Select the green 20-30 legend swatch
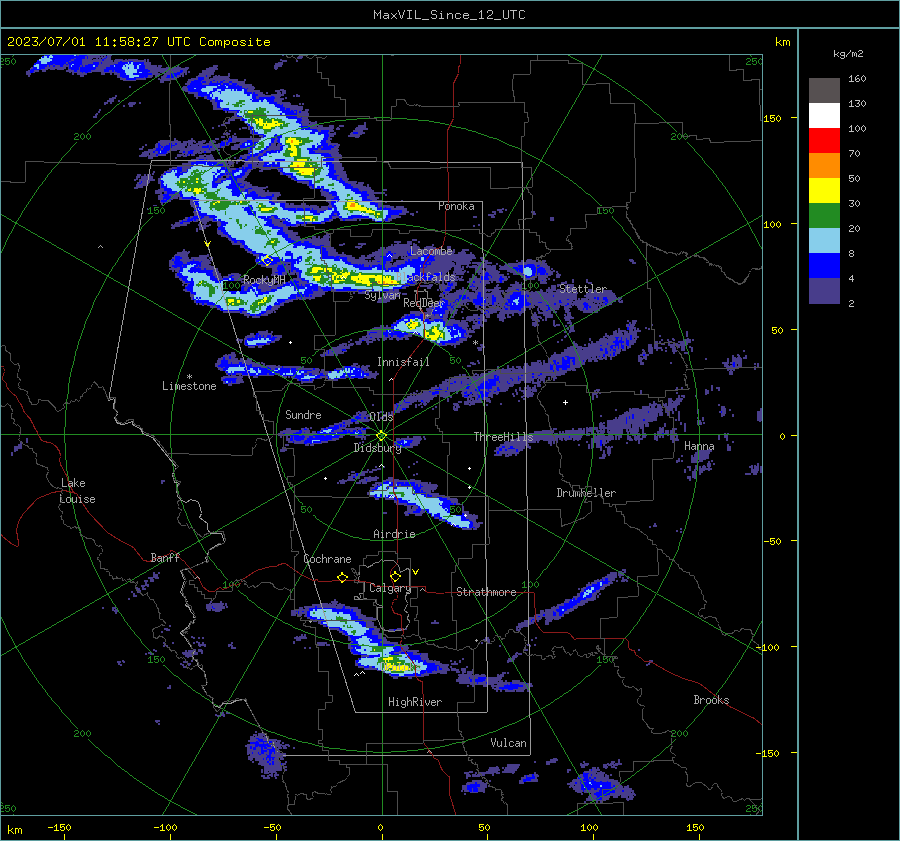 coord(824,216)
